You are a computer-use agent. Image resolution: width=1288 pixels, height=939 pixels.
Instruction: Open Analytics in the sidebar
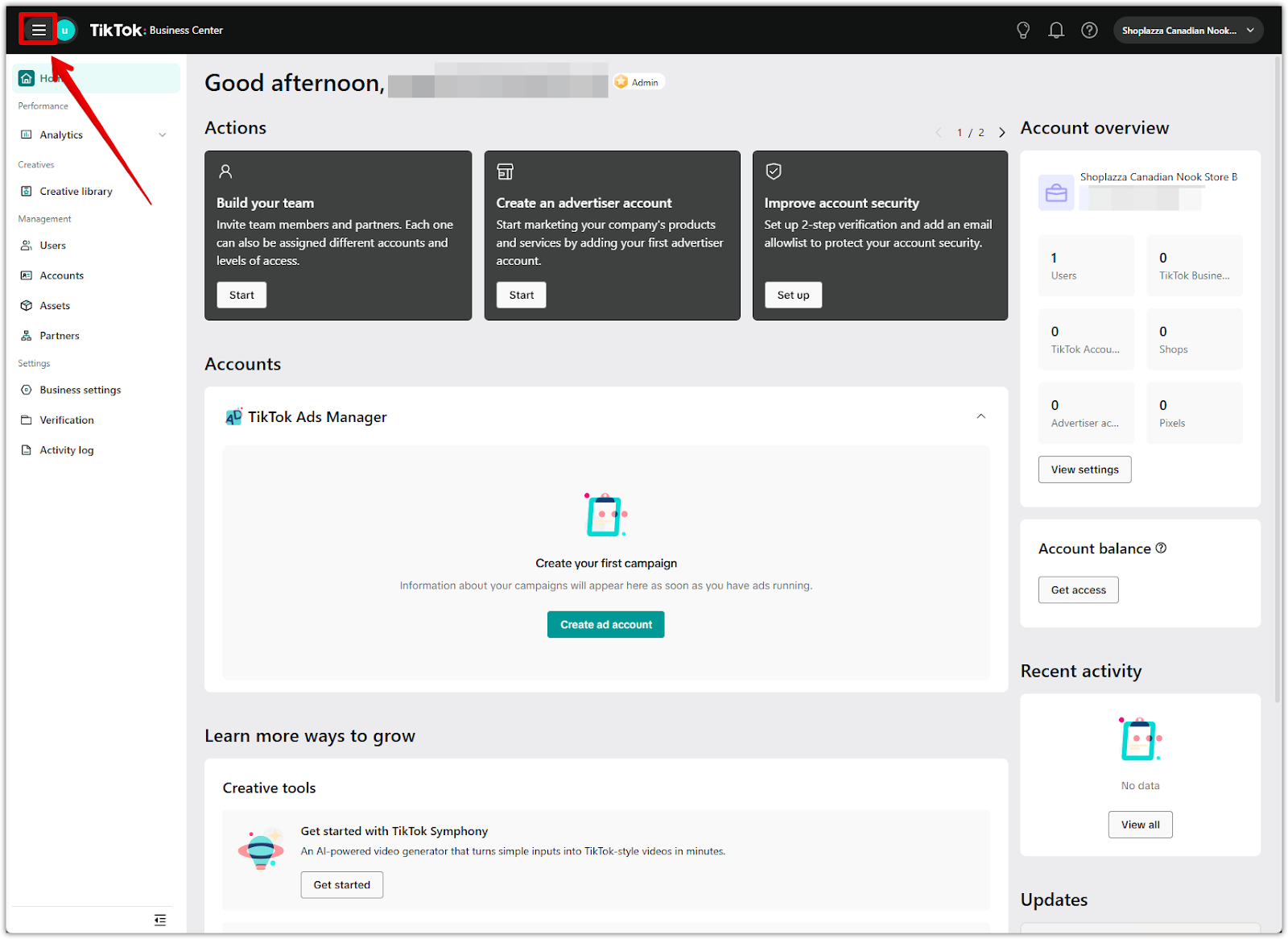point(96,134)
